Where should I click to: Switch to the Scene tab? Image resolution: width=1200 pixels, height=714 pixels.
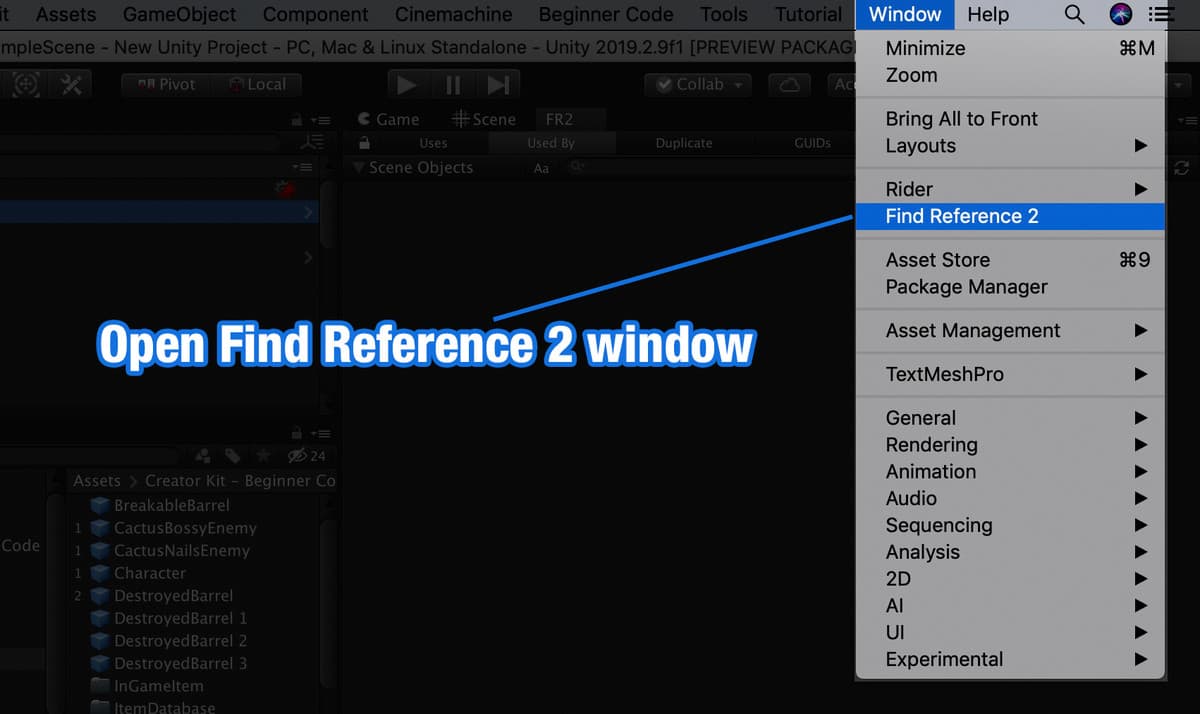(x=484, y=119)
